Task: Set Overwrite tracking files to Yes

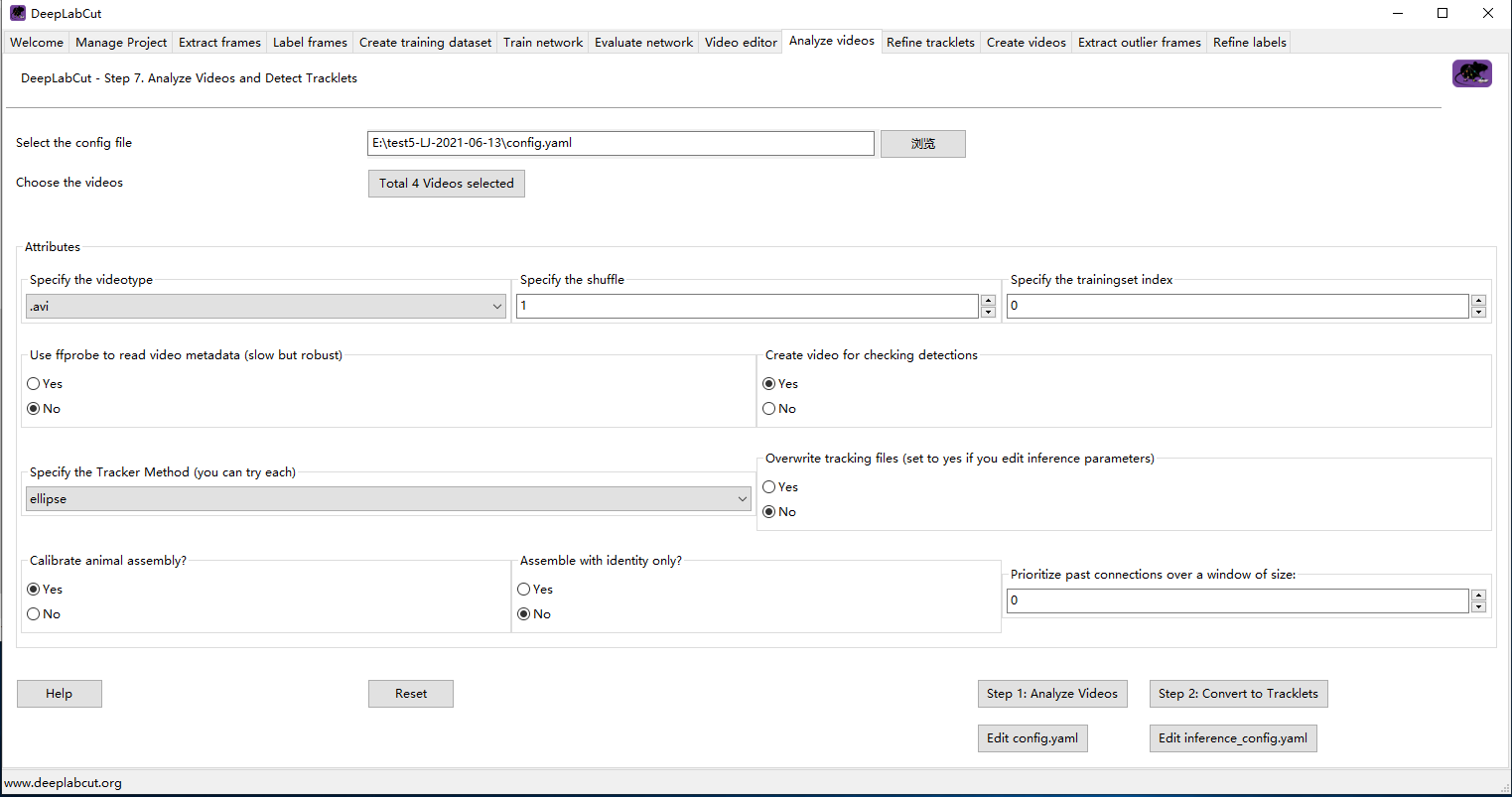Action: 768,486
